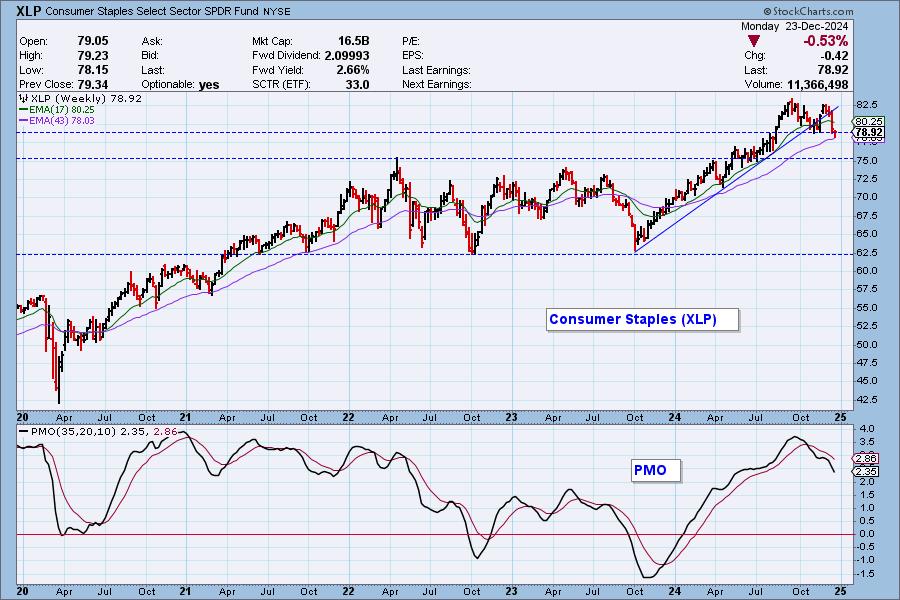Click the Volume value 11,366,498

817,84
